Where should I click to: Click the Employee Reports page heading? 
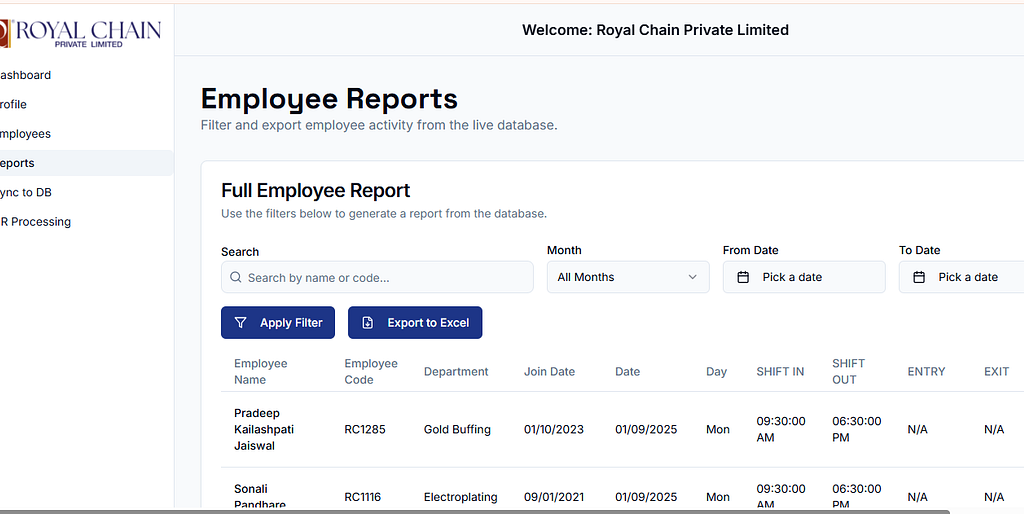329,99
